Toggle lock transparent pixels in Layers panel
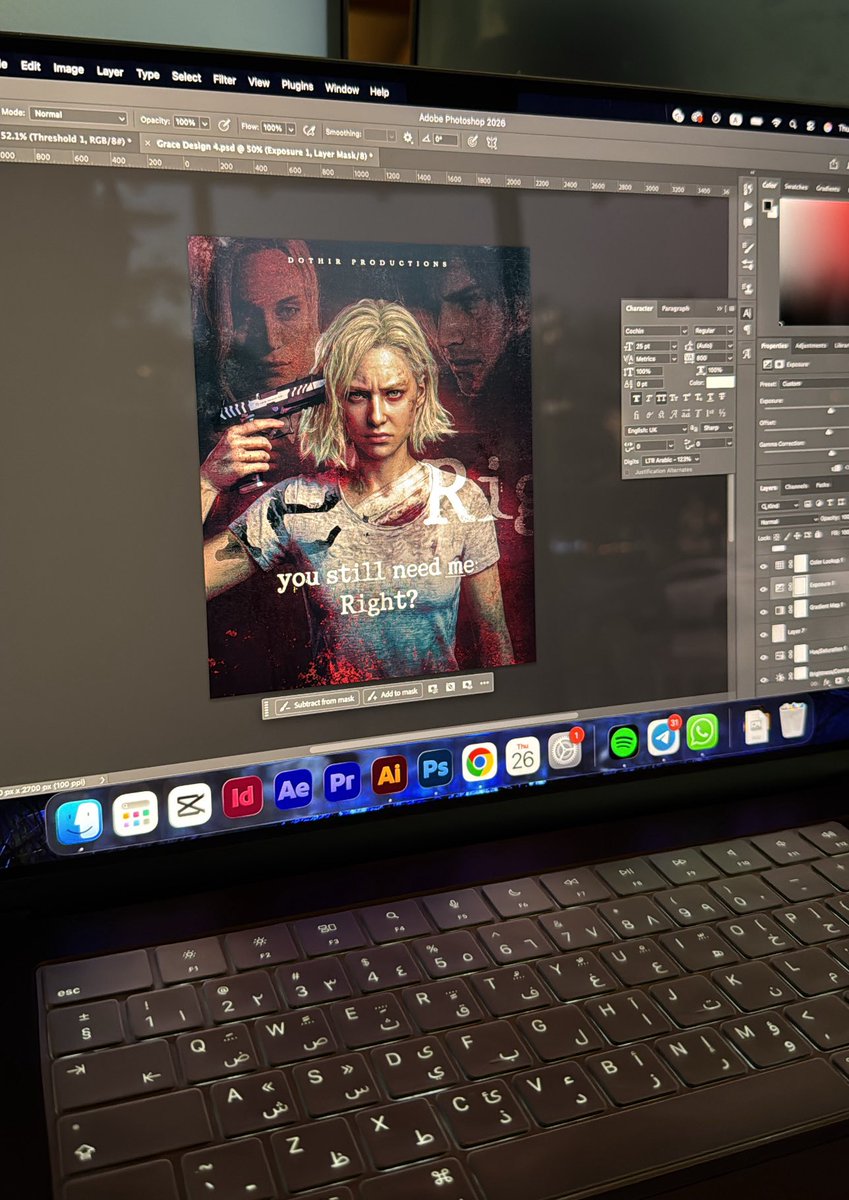The image size is (849, 1200). tap(776, 537)
